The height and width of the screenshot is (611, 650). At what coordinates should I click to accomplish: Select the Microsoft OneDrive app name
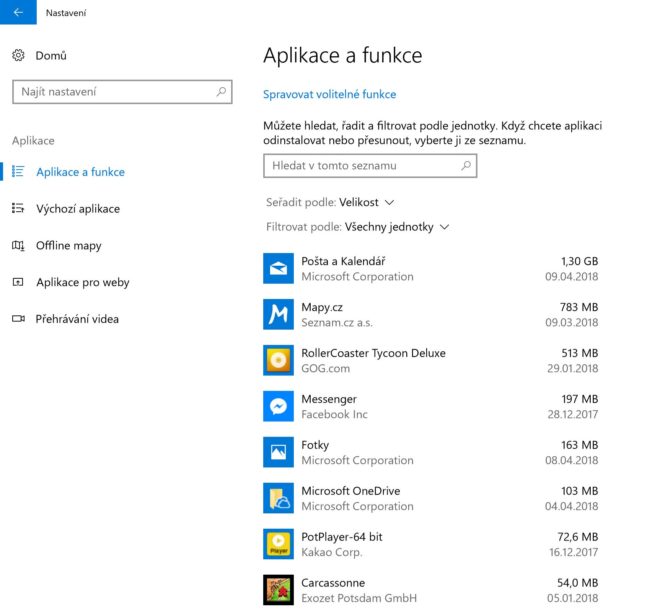[x=351, y=491]
